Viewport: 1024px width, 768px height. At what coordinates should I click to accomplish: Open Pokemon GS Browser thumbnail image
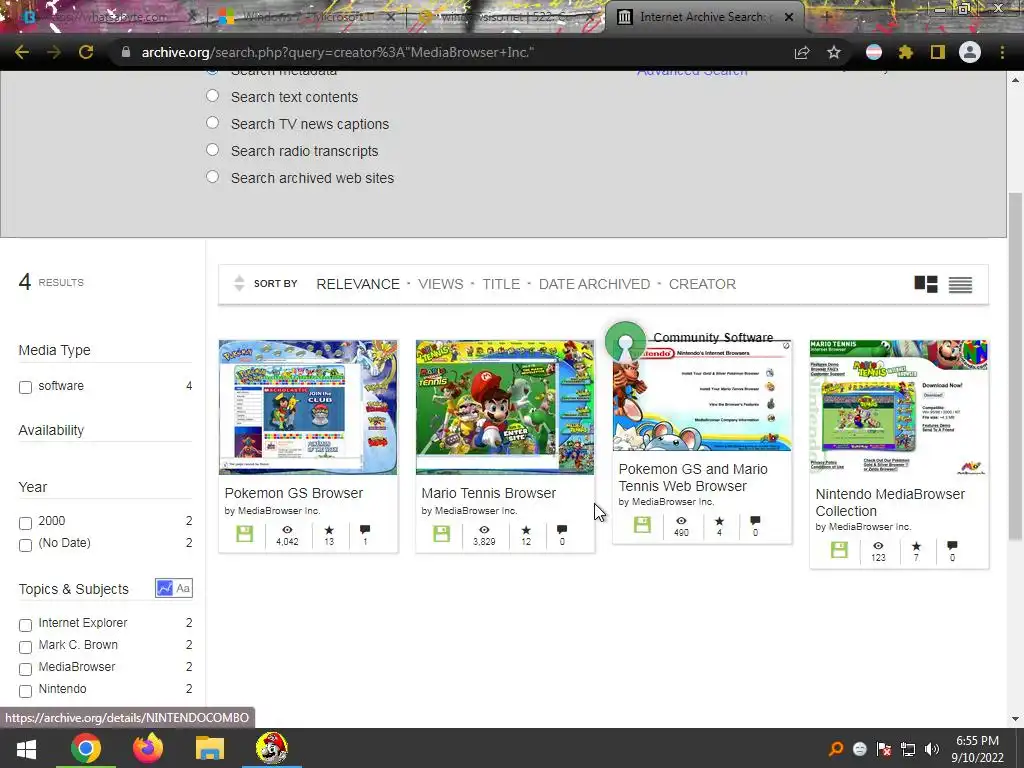308,407
